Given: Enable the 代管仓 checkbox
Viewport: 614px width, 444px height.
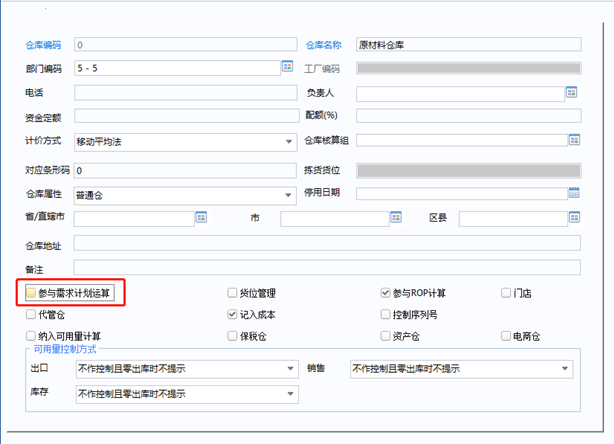Looking at the screenshot, I should (31, 314).
